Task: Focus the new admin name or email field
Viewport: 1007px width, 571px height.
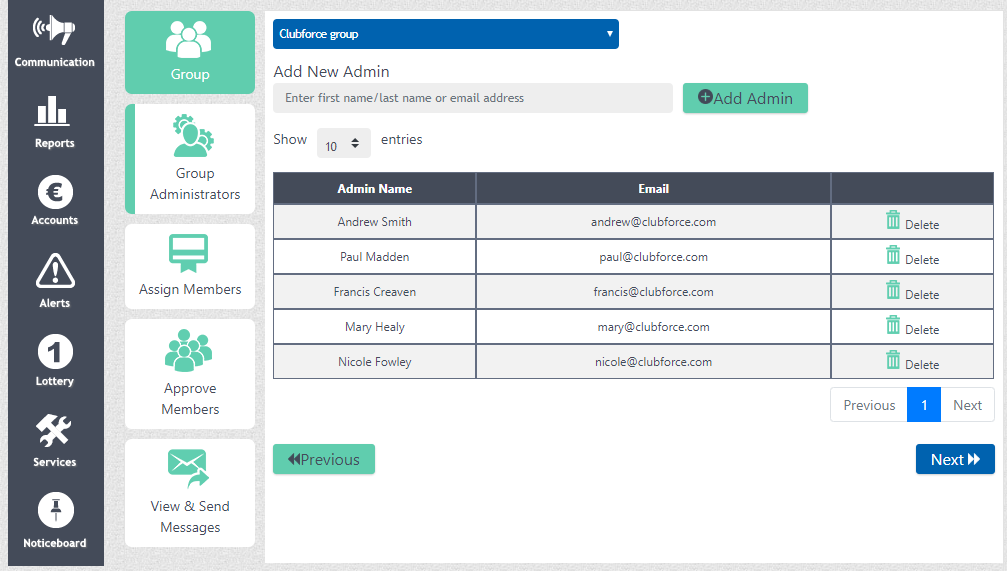Action: [x=473, y=98]
